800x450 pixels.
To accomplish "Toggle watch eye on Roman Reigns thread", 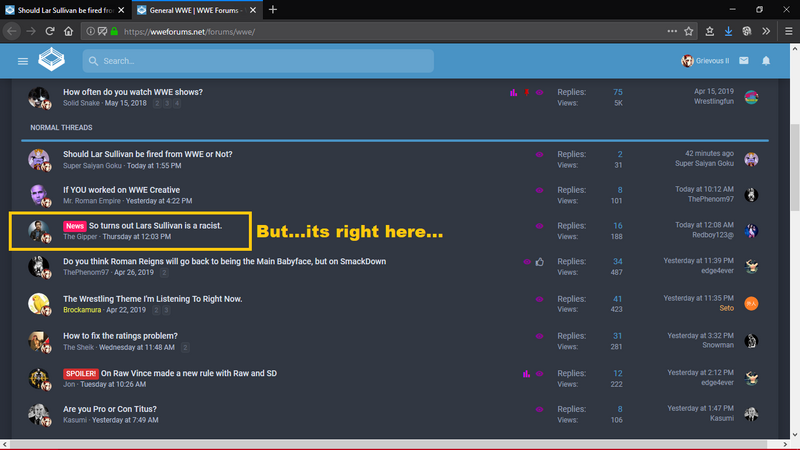I will coord(527,262).
